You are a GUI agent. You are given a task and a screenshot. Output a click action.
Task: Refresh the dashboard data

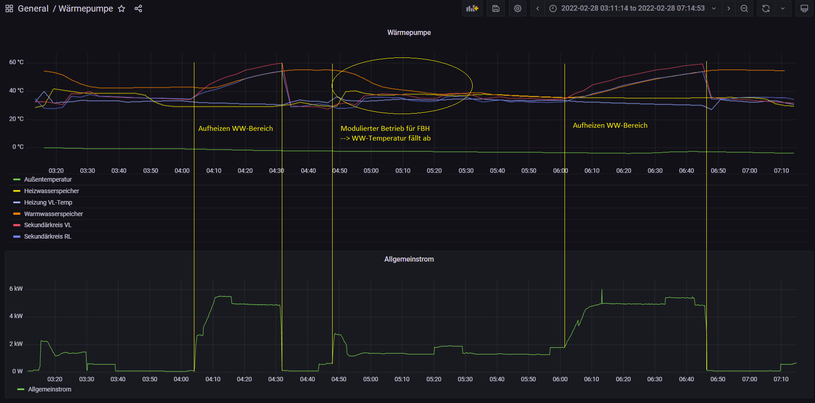766,8
